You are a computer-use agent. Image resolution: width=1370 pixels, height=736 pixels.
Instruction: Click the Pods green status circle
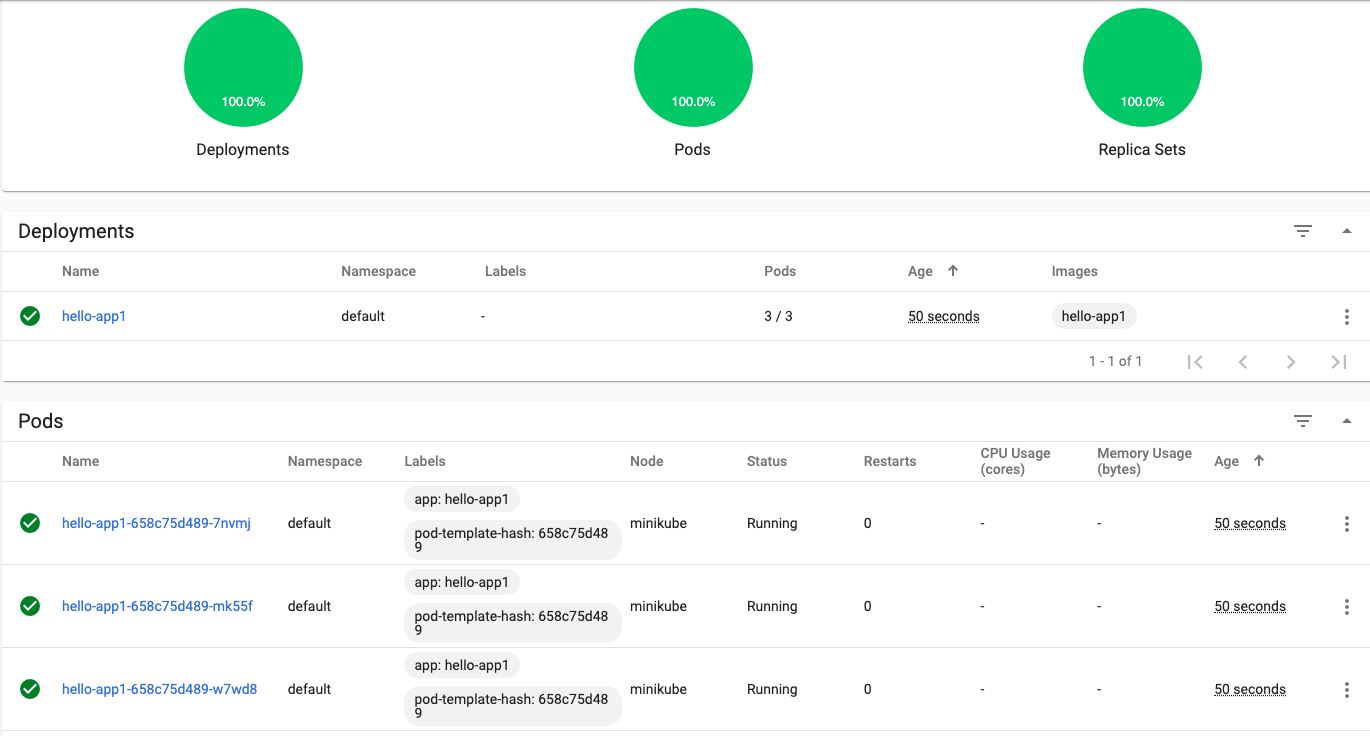coord(693,68)
